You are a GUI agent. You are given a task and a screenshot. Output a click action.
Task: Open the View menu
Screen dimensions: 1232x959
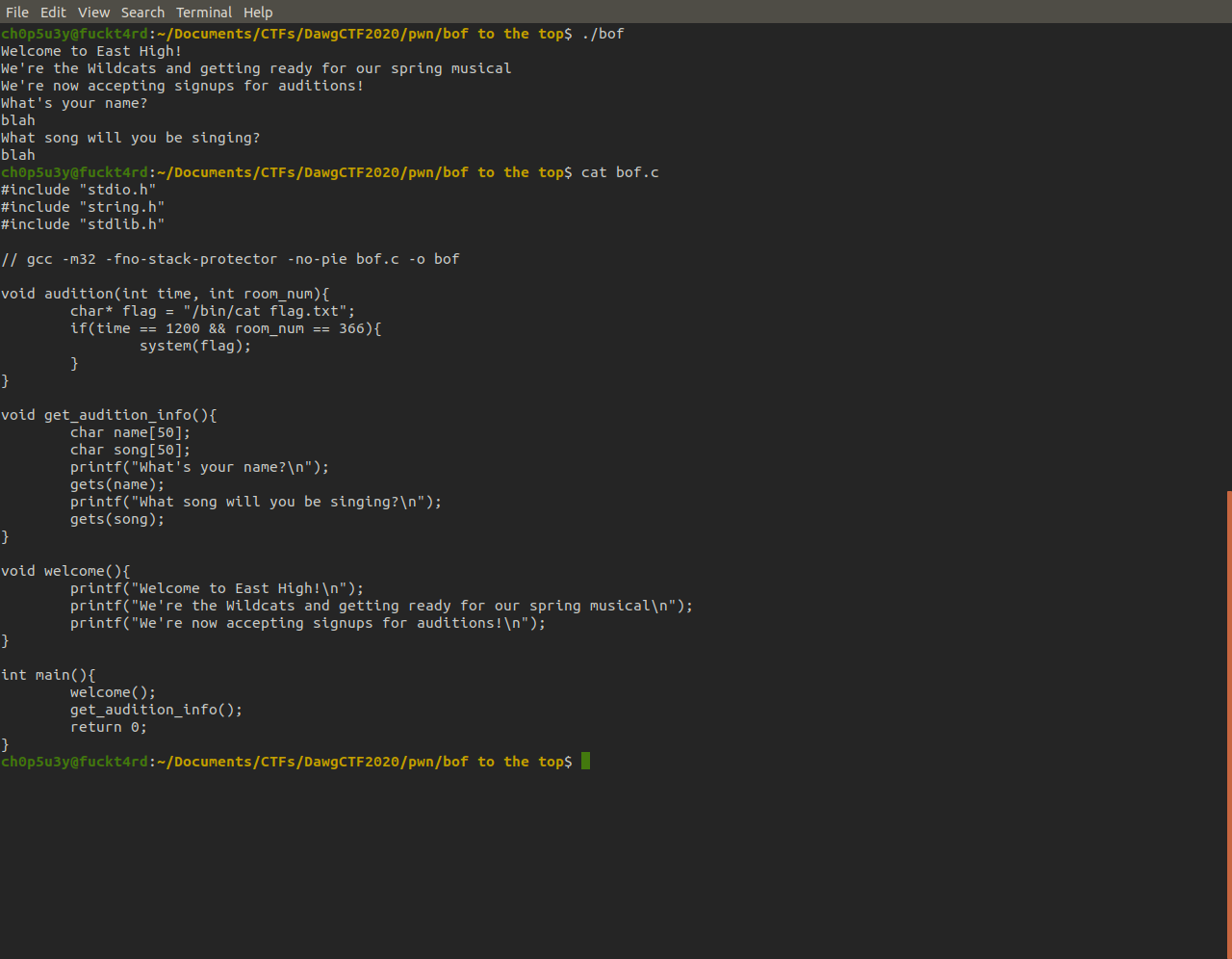coord(93,13)
